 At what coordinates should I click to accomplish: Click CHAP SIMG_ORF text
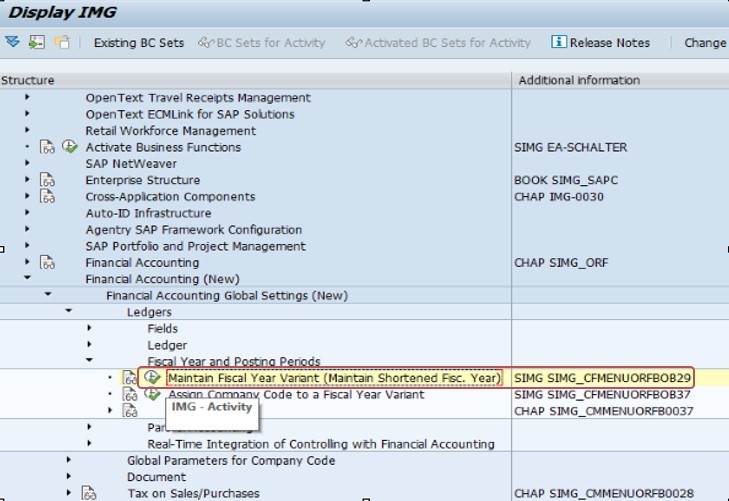(561, 263)
